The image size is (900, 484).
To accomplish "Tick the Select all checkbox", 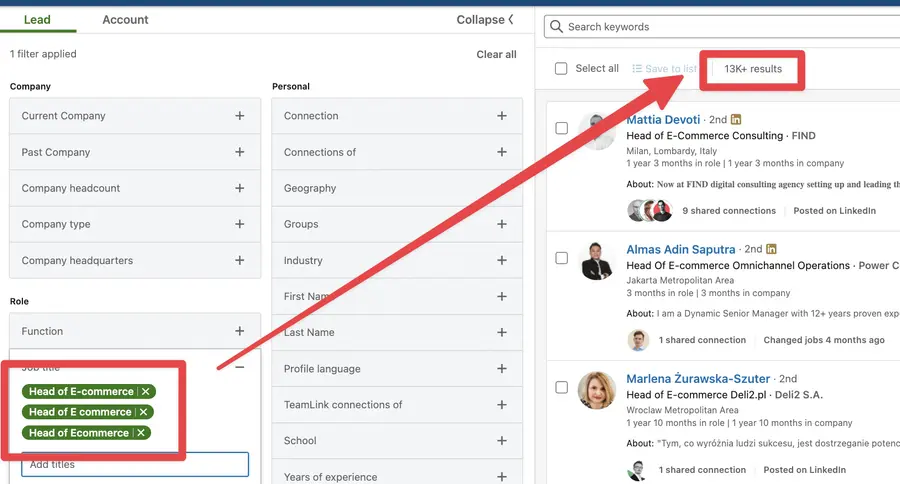I will pyautogui.click(x=561, y=69).
